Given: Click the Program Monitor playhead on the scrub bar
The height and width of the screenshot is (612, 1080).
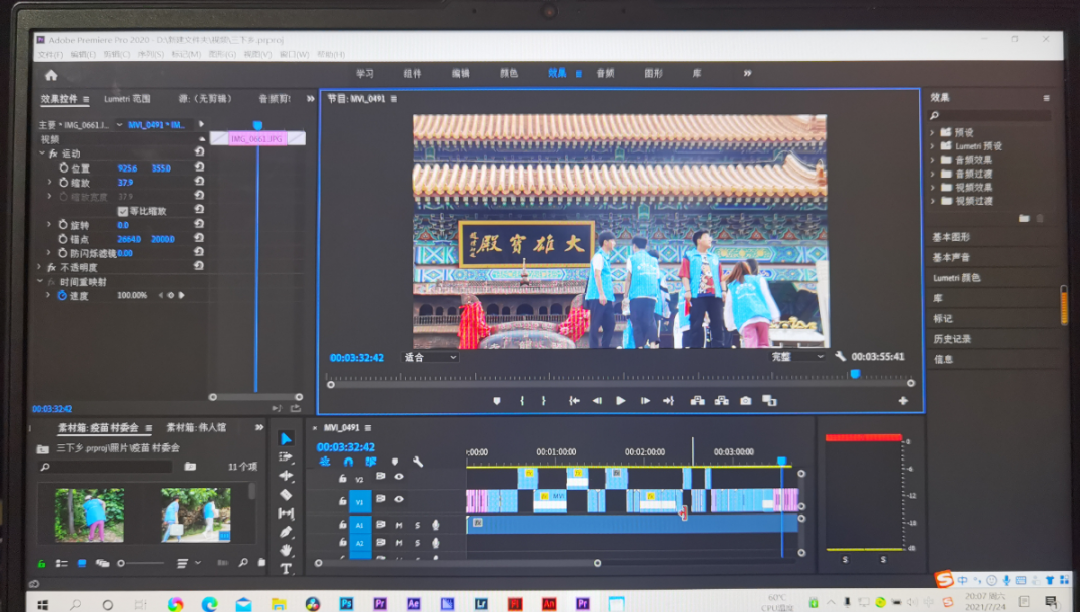Looking at the screenshot, I should pos(854,374).
